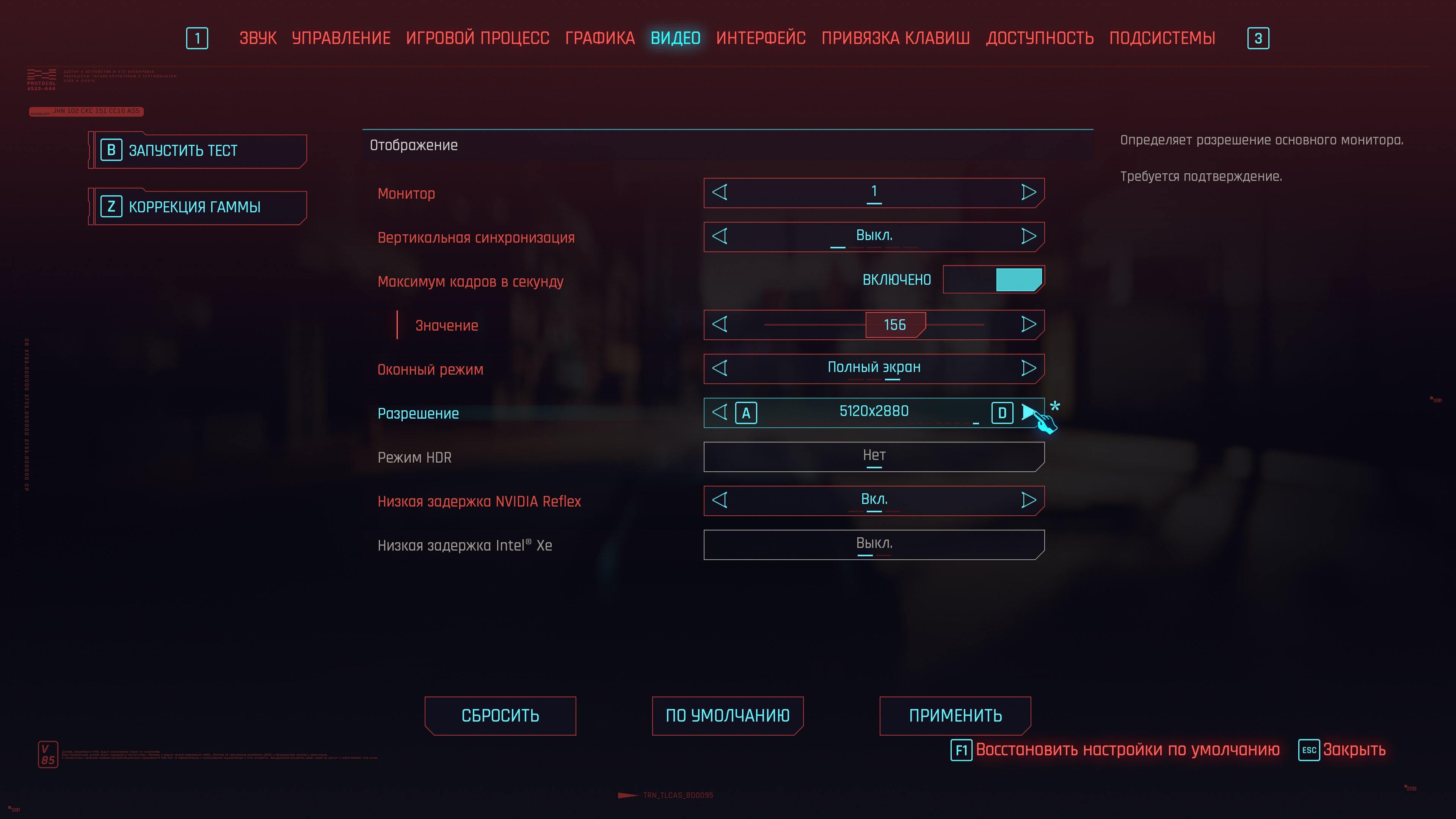Select the Низкая задержка Intel Xe label
This screenshot has height=819, width=1456.
(x=465, y=546)
